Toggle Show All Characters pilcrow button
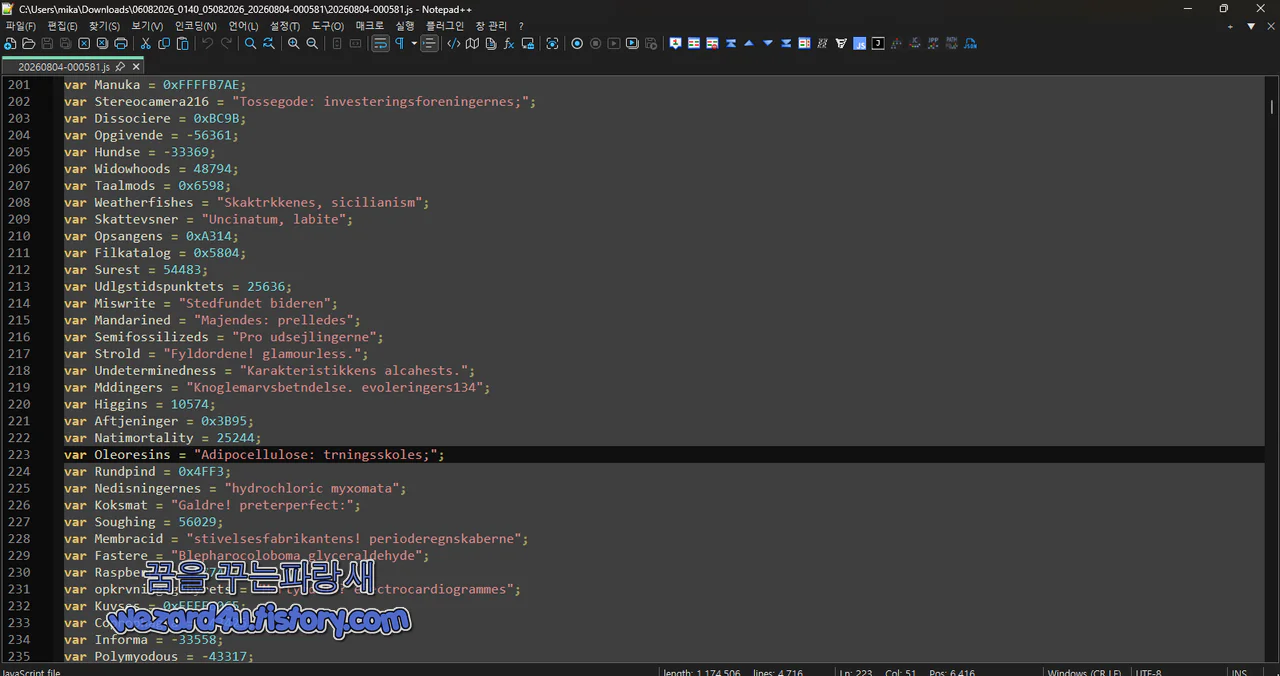The height and width of the screenshot is (676, 1280). 399,44
